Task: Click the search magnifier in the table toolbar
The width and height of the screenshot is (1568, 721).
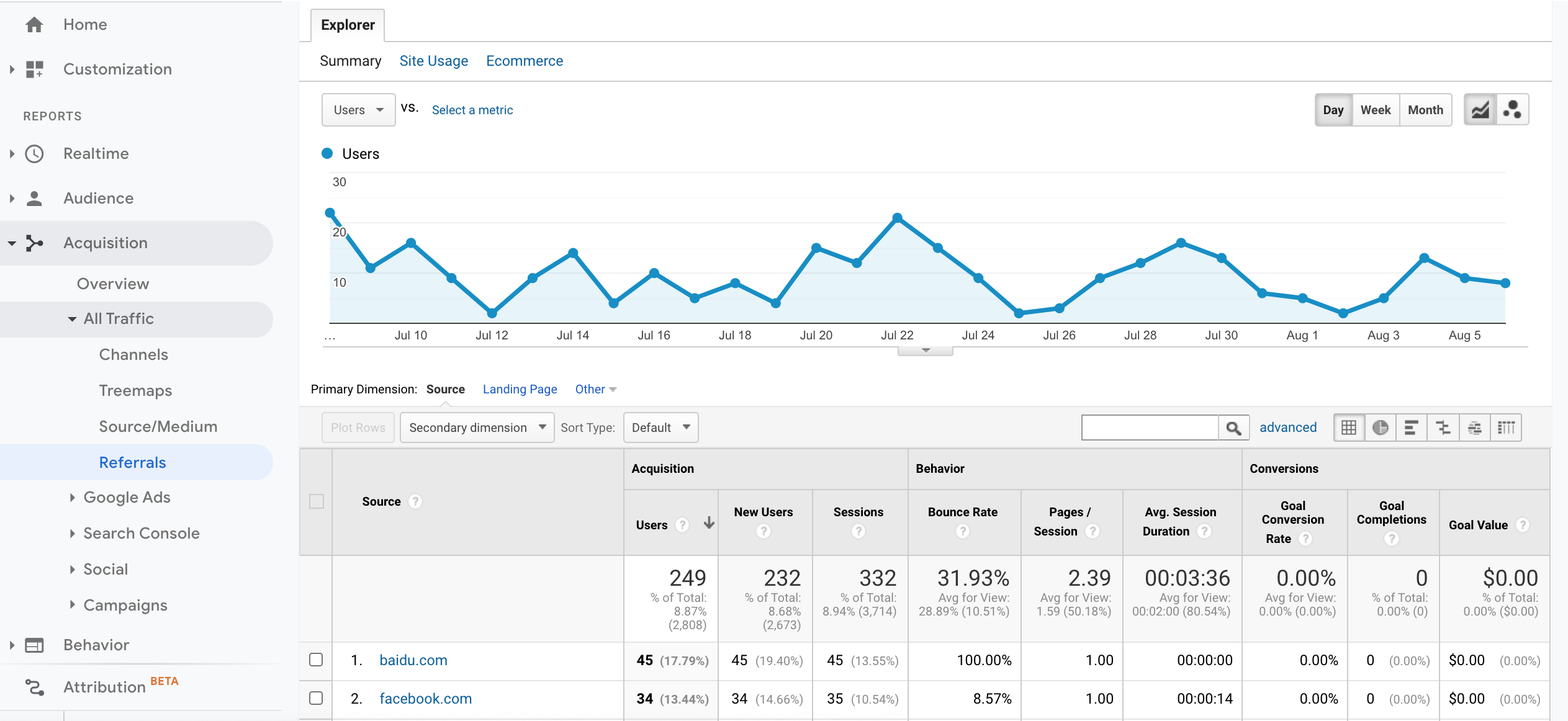Action: [1233, 427]
